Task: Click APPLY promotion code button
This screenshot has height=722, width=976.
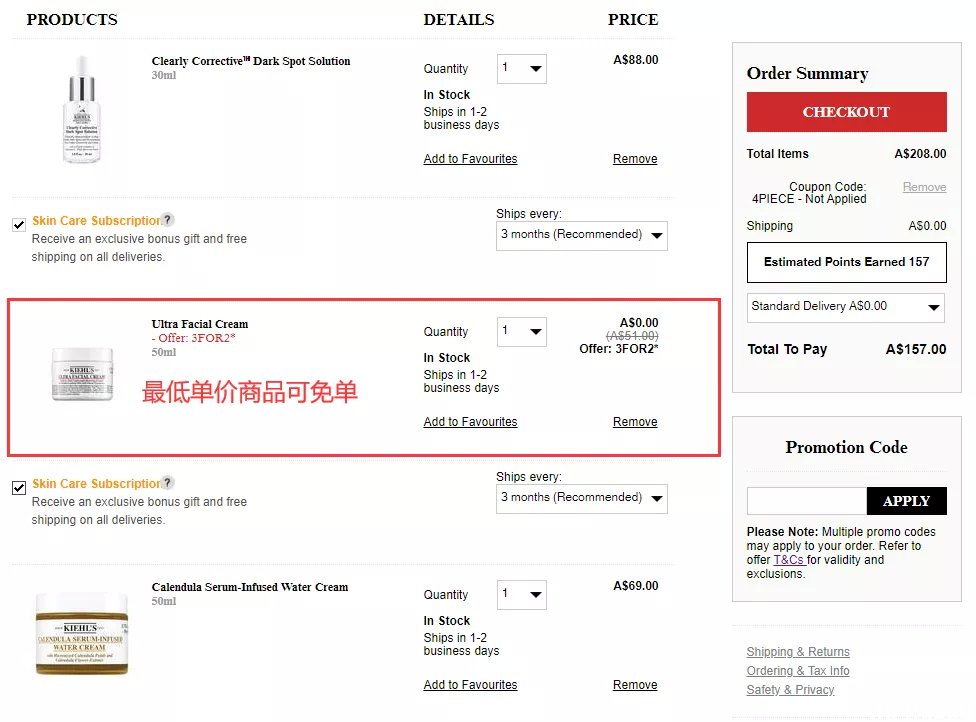Action: pyautogui.click(x=906, y=501)
